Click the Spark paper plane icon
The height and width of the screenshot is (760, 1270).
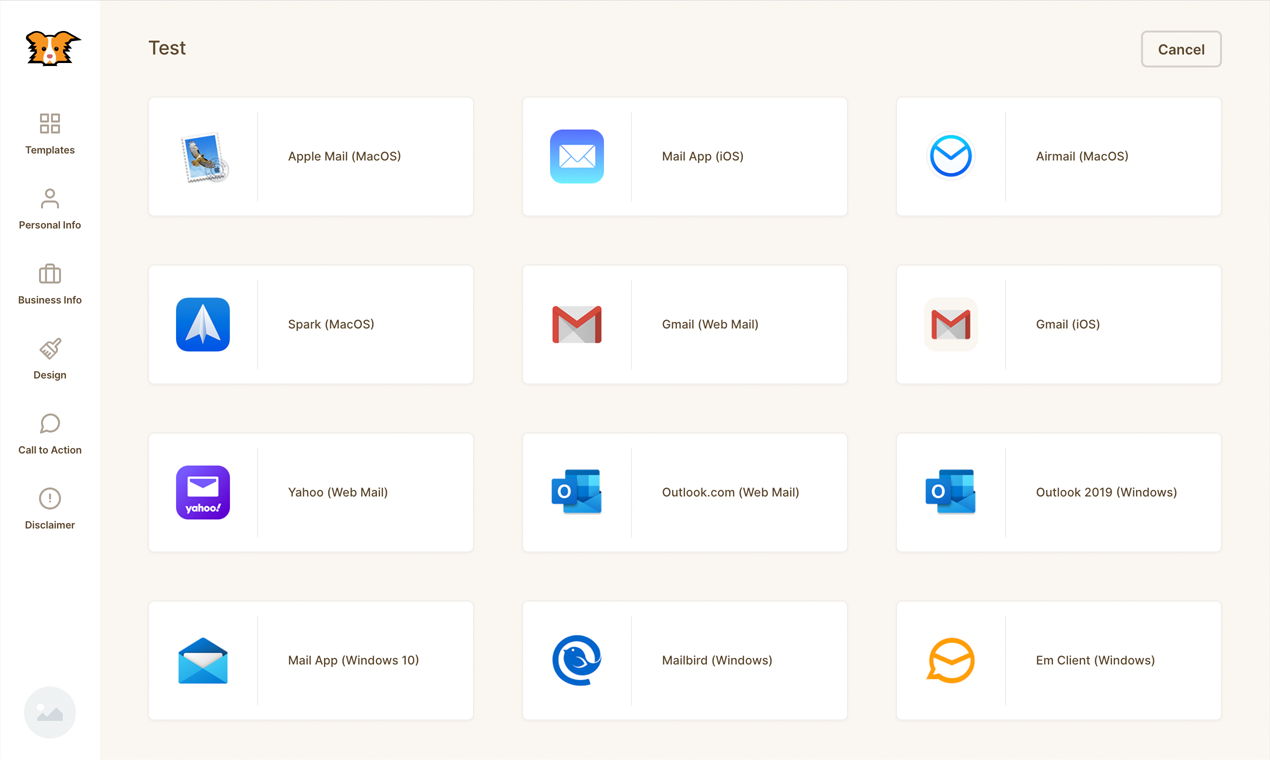203,324
